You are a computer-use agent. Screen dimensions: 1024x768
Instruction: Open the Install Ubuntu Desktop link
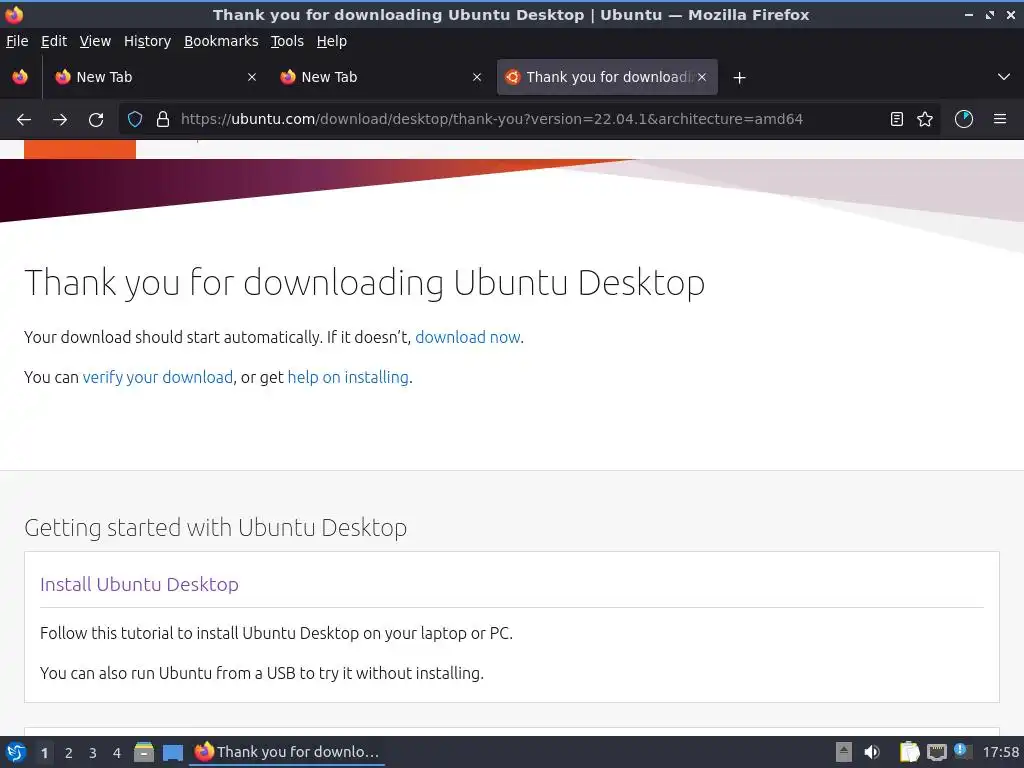pos(139,584)
